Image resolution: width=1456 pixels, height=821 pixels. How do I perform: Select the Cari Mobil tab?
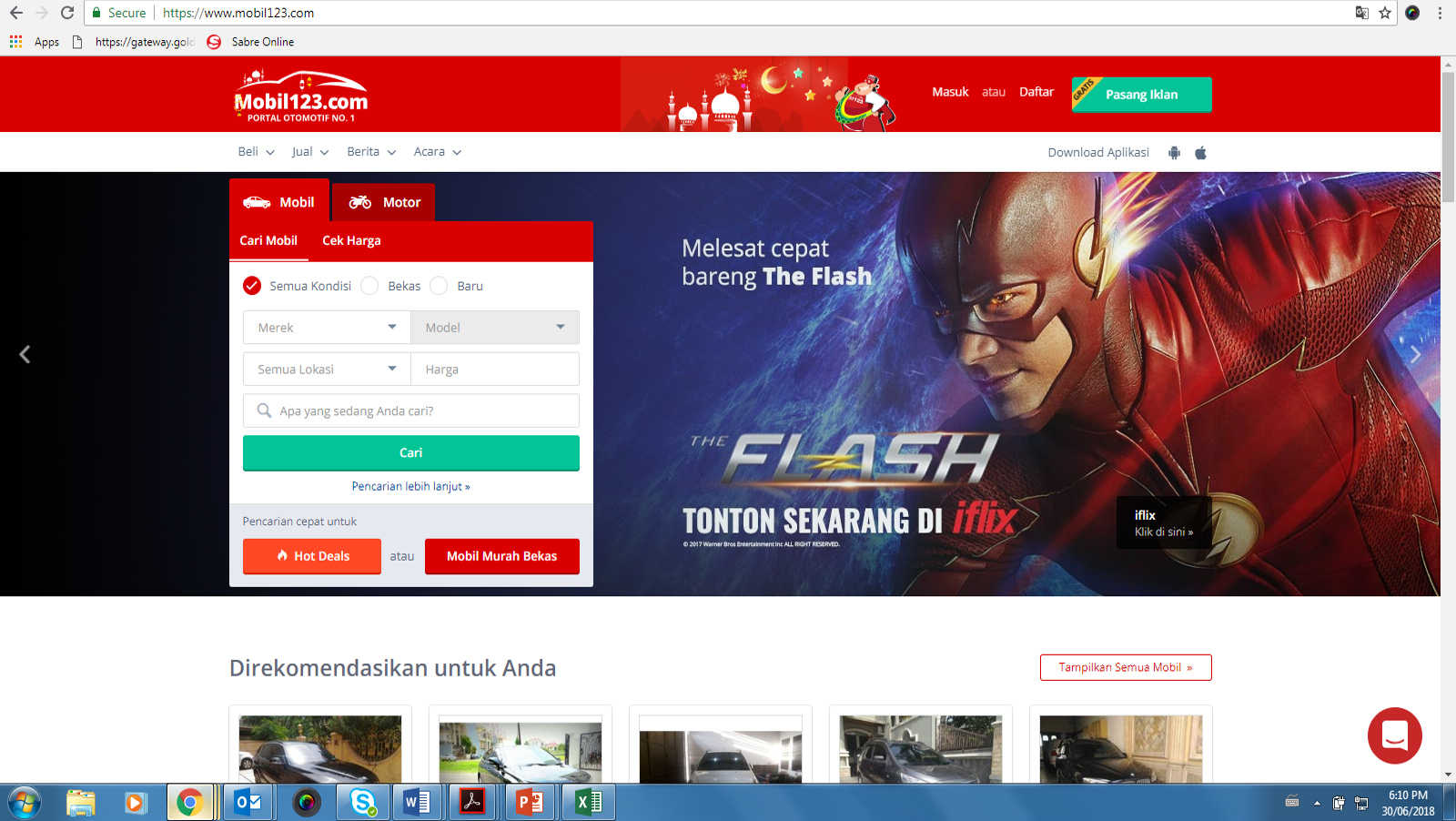268,241
